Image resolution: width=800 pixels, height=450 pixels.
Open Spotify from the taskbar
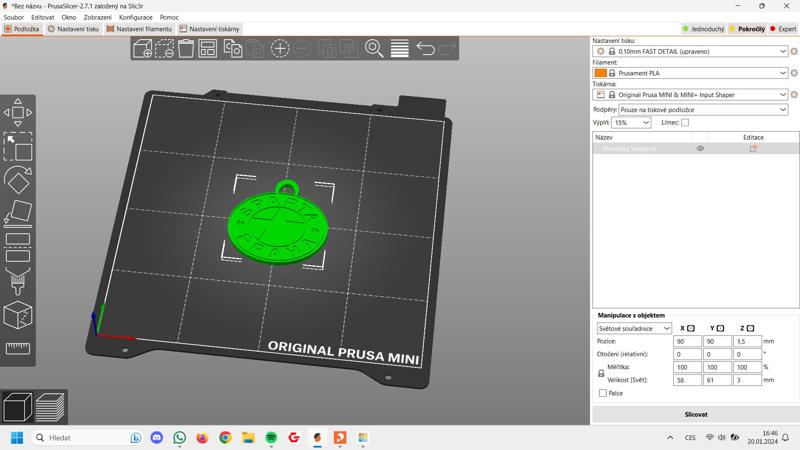point(271,438)
